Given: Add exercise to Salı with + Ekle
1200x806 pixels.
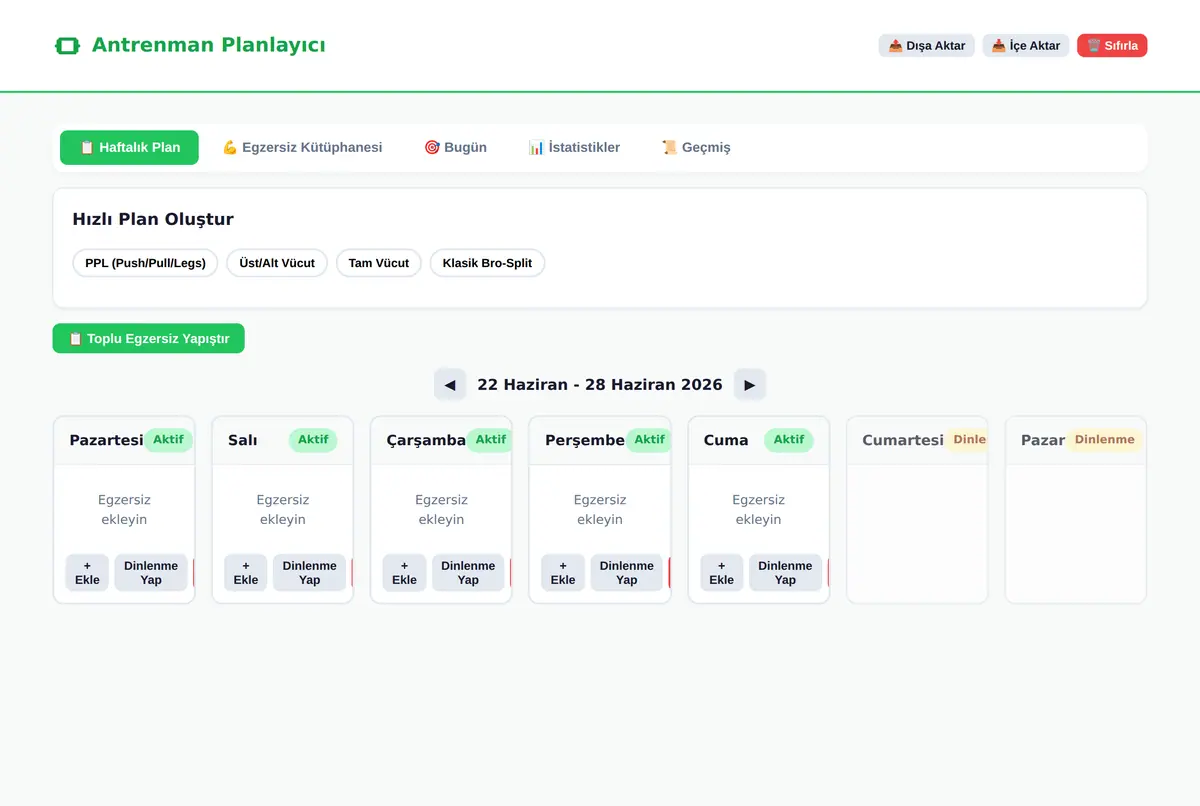Looking at the screenshot, I should coord(246,573).
